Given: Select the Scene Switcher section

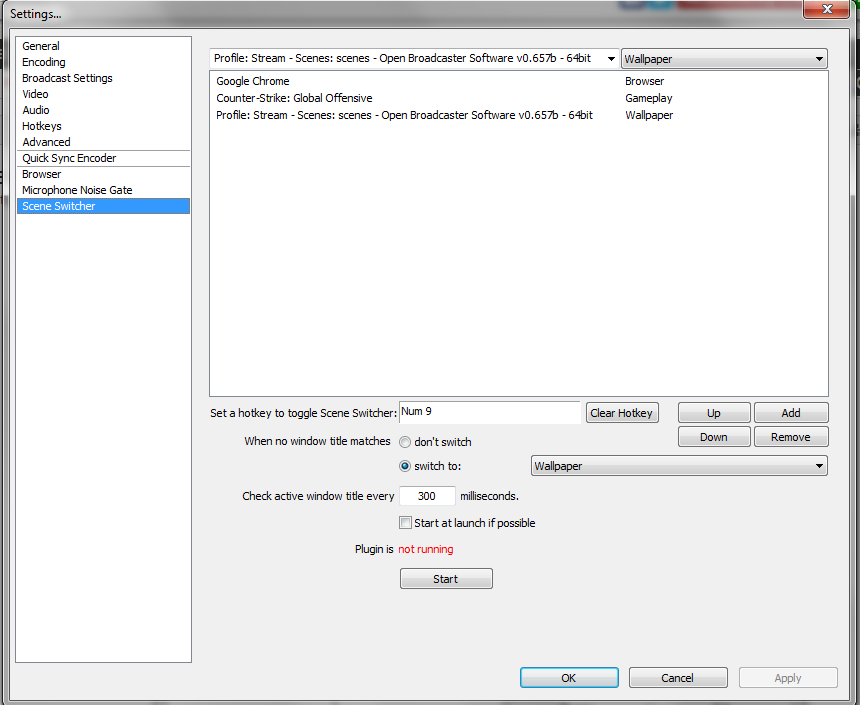Looking at the screenshot, I should [103, 206].
